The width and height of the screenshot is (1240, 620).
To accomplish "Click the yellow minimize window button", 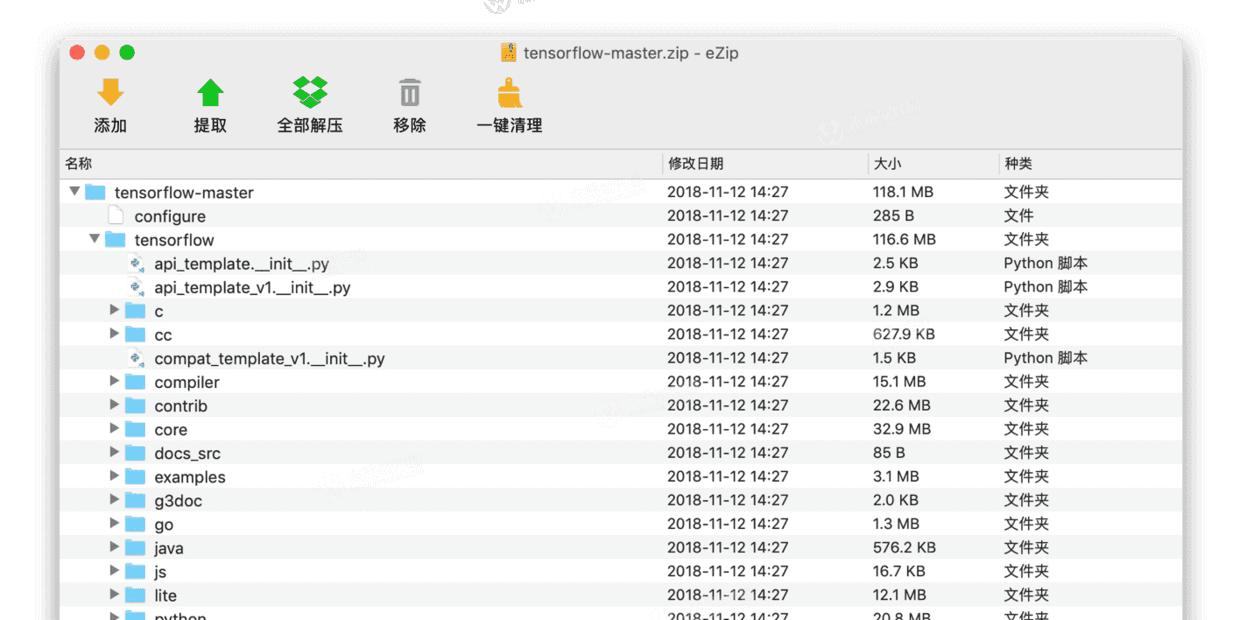I will [102, 53].
